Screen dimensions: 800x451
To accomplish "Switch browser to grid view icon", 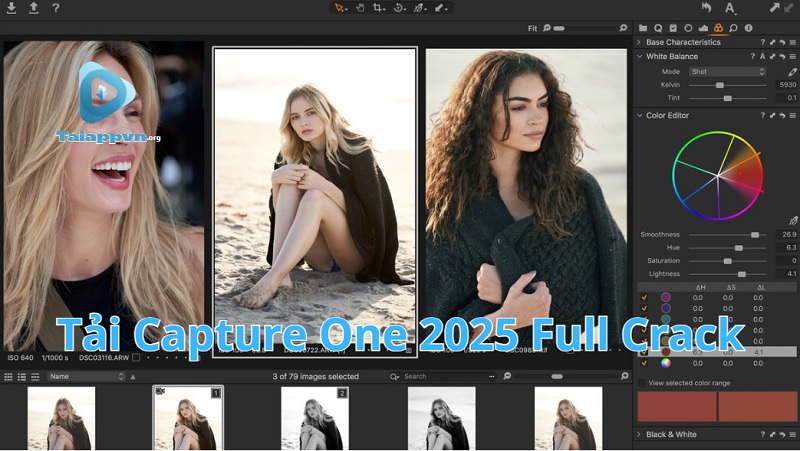I will click(8, 377).
